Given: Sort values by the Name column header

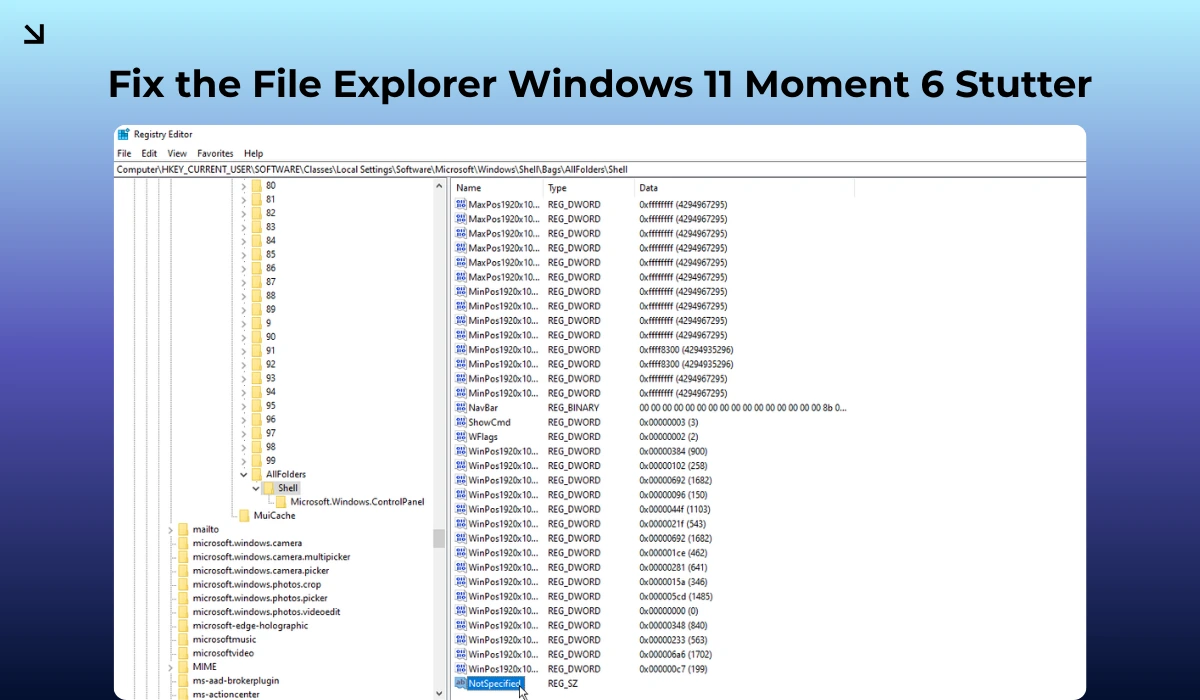Looking at the screenshot, I should click(x=497, y=188).
